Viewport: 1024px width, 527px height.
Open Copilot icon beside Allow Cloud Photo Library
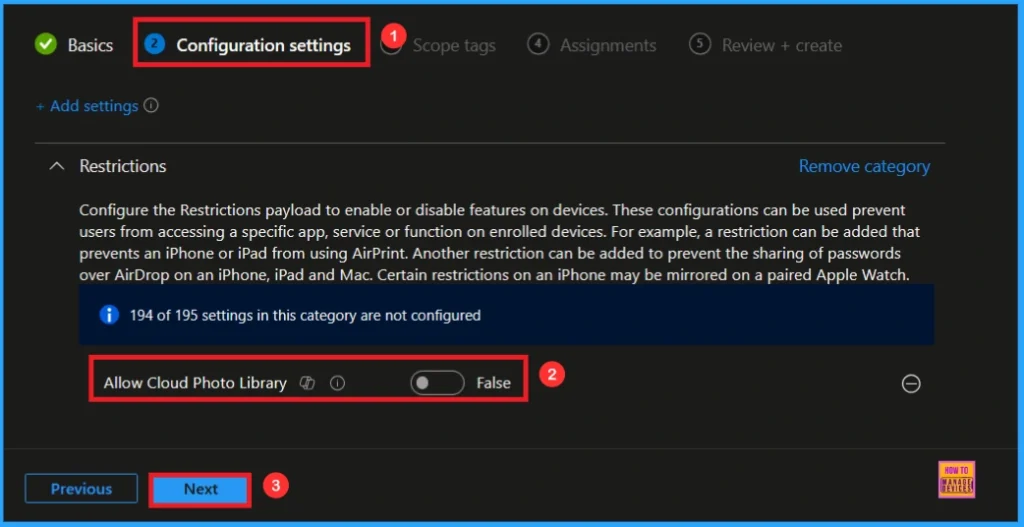pyautogui.click(x=307, y=383)
